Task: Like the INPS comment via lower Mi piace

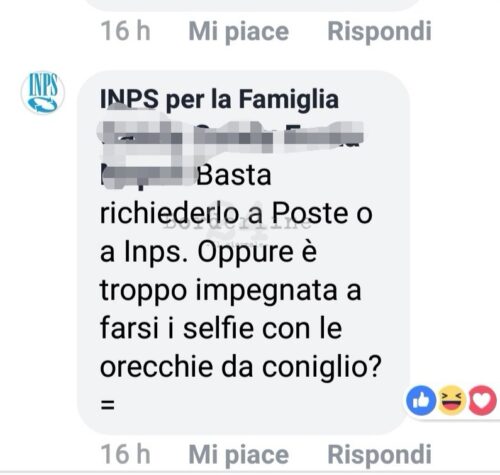Action: (x=239, y=454)
